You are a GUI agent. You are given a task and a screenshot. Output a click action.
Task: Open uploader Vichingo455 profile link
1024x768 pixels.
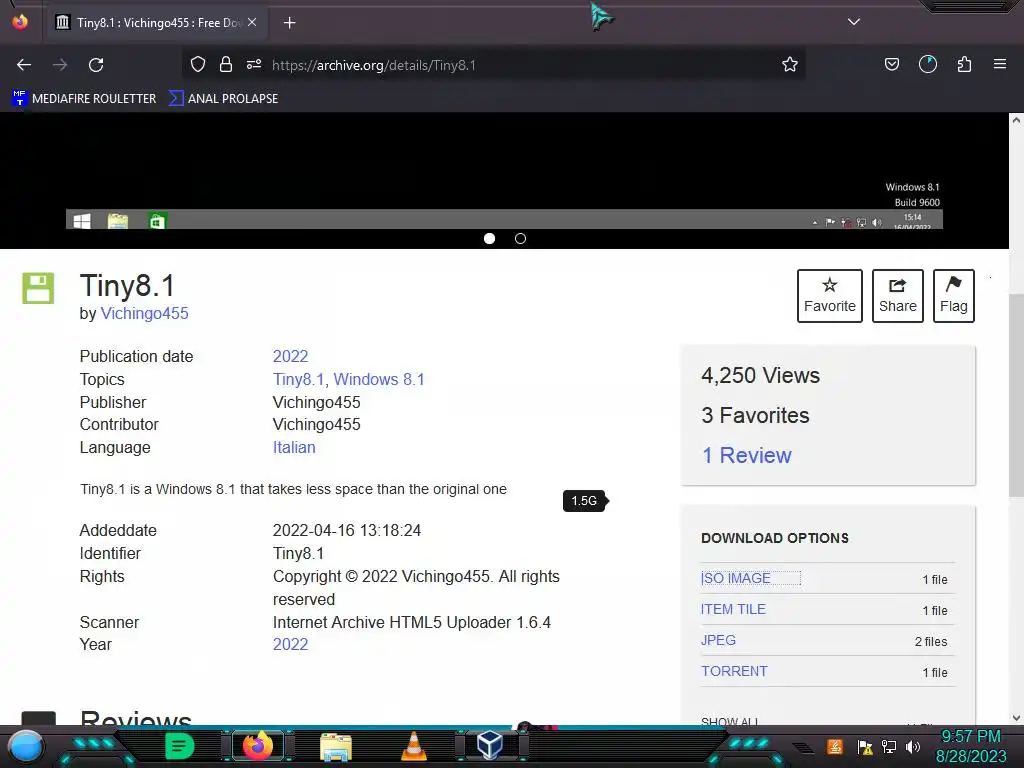click(144, 313)
